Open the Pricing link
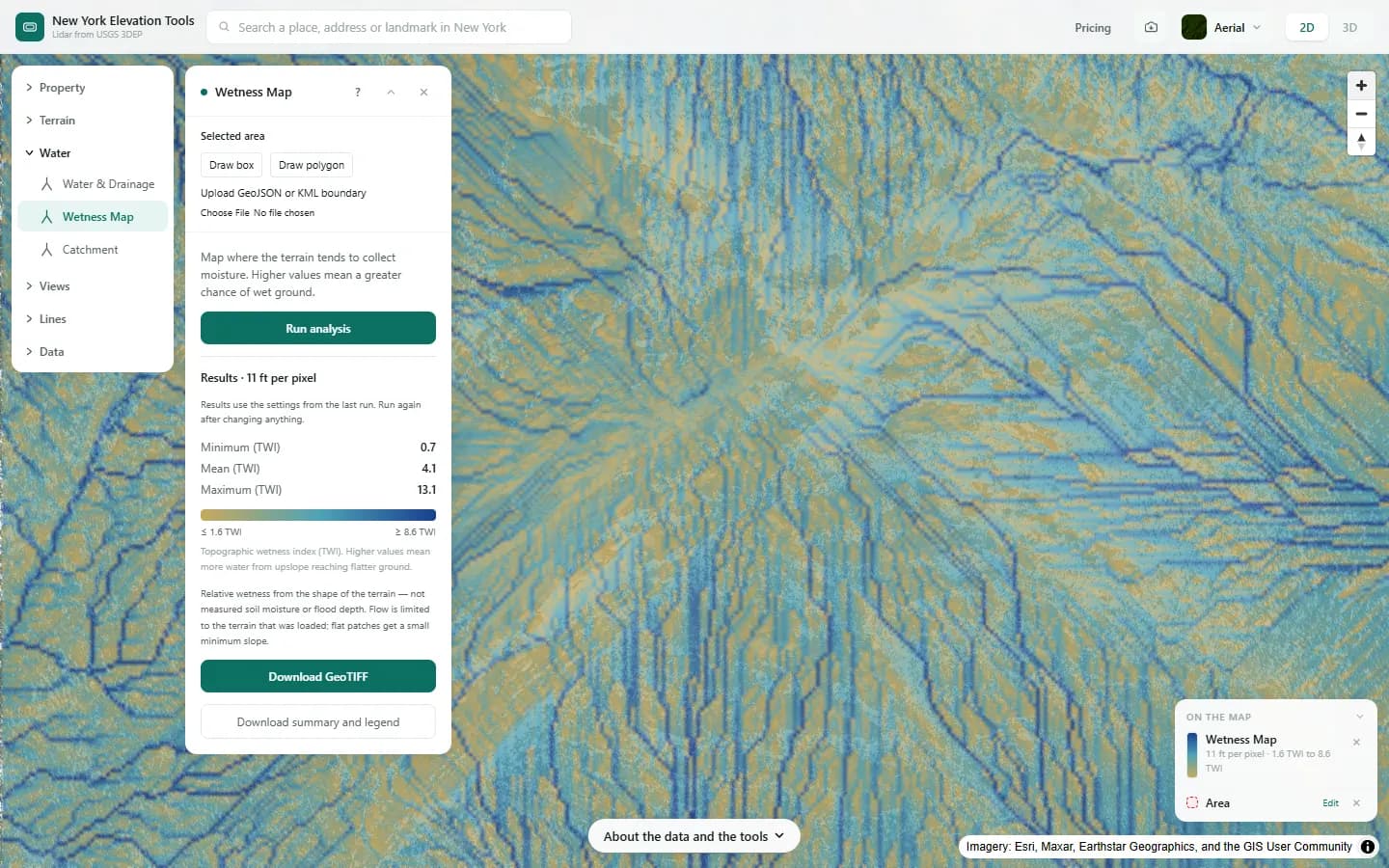The width and height of the screenshot is (1389, 868). pos(1093,27)
